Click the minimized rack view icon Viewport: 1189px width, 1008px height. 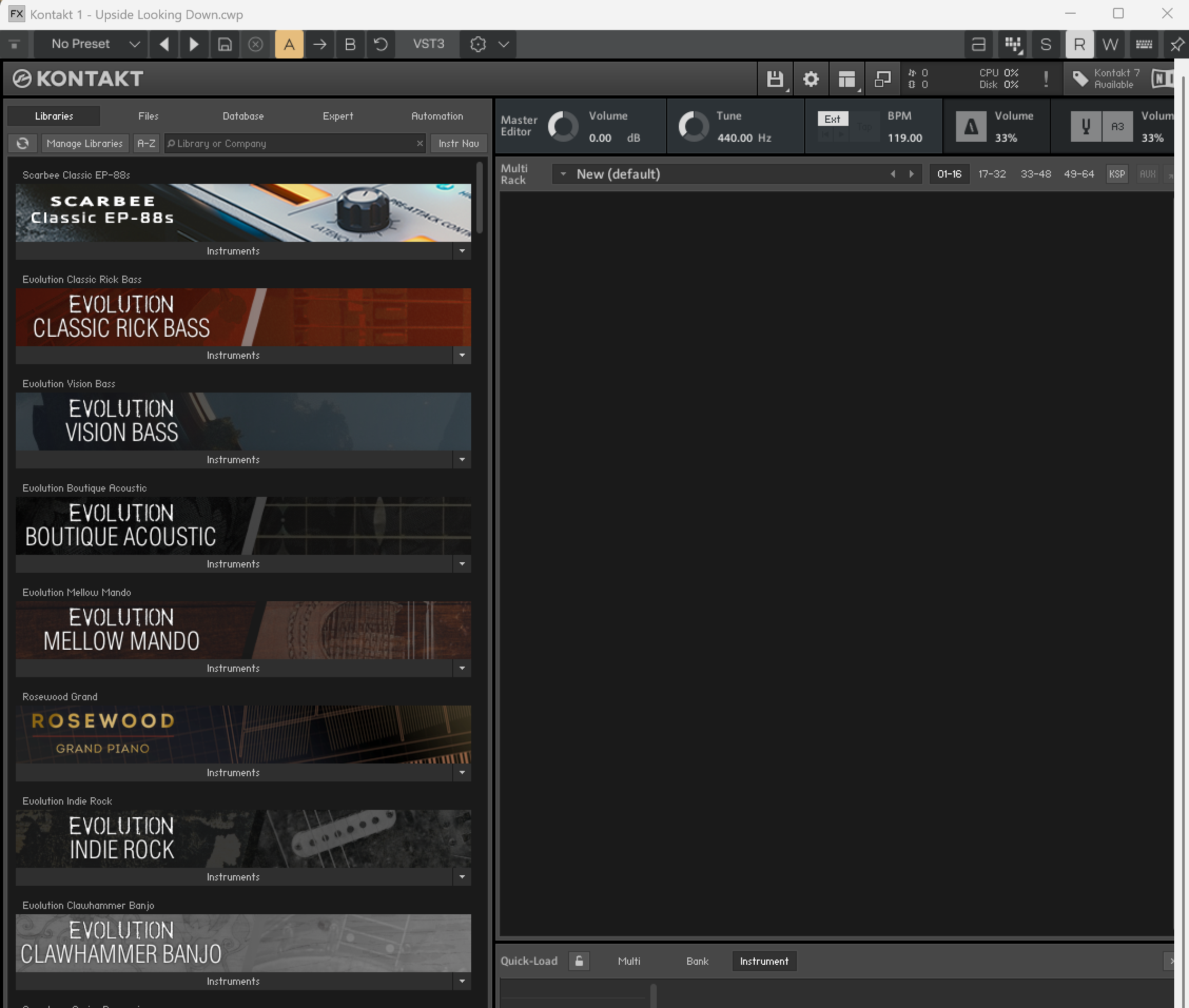pos(883,79)
